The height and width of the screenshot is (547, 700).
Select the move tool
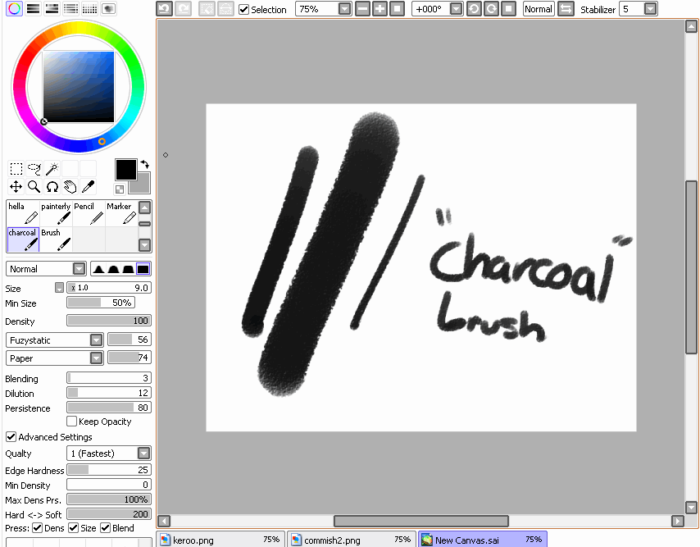click(16, 187)
